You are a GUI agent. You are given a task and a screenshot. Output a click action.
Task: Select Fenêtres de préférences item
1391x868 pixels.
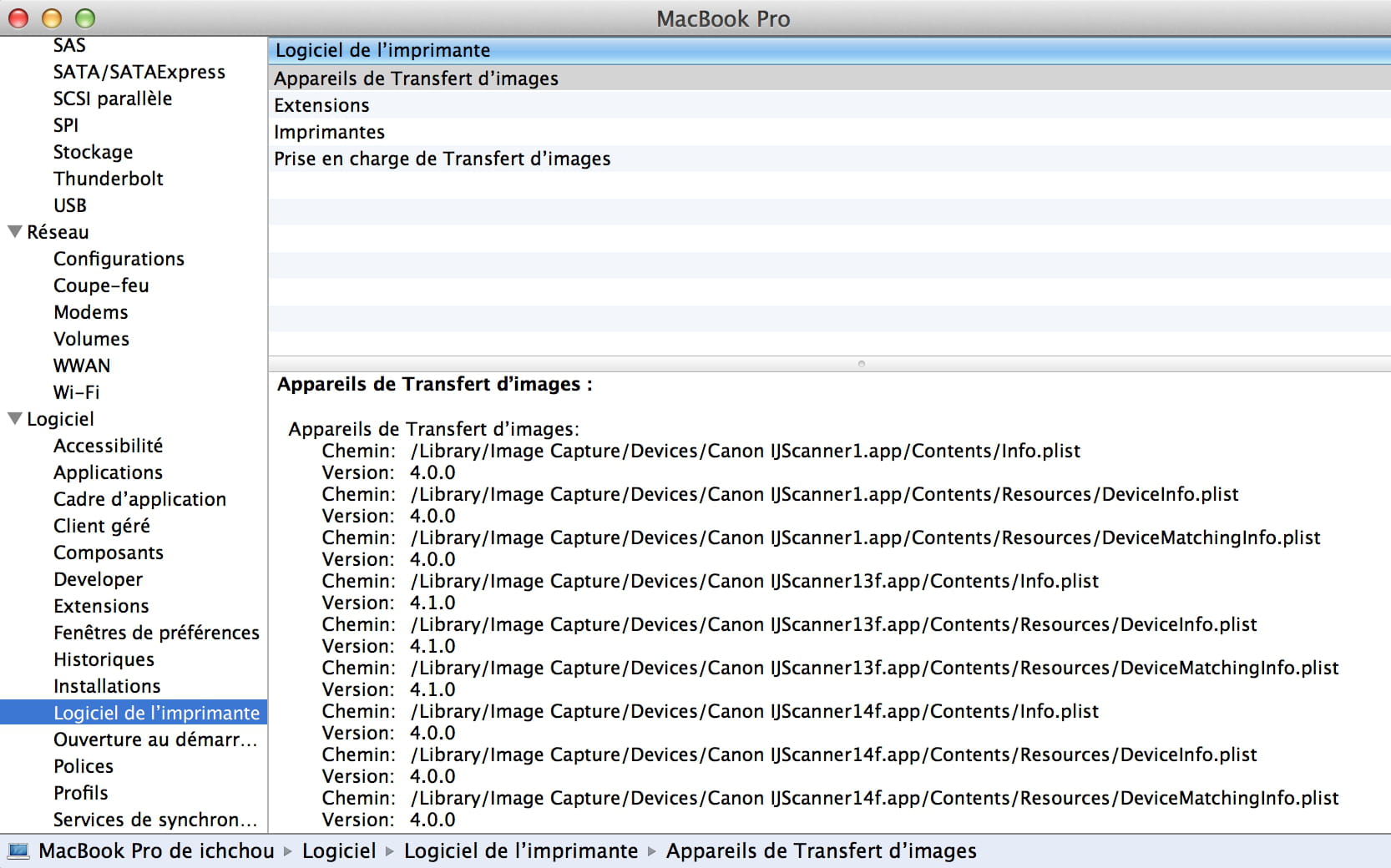(x=156, y=633)
